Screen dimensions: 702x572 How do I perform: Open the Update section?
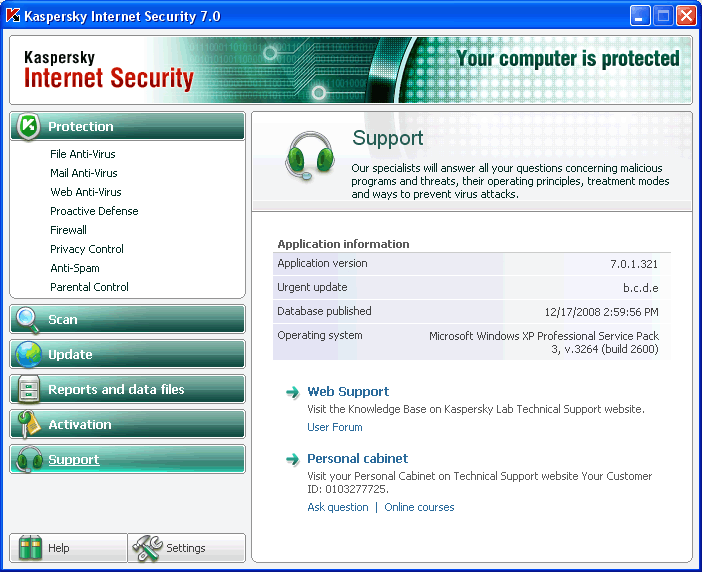pos(128,354)
